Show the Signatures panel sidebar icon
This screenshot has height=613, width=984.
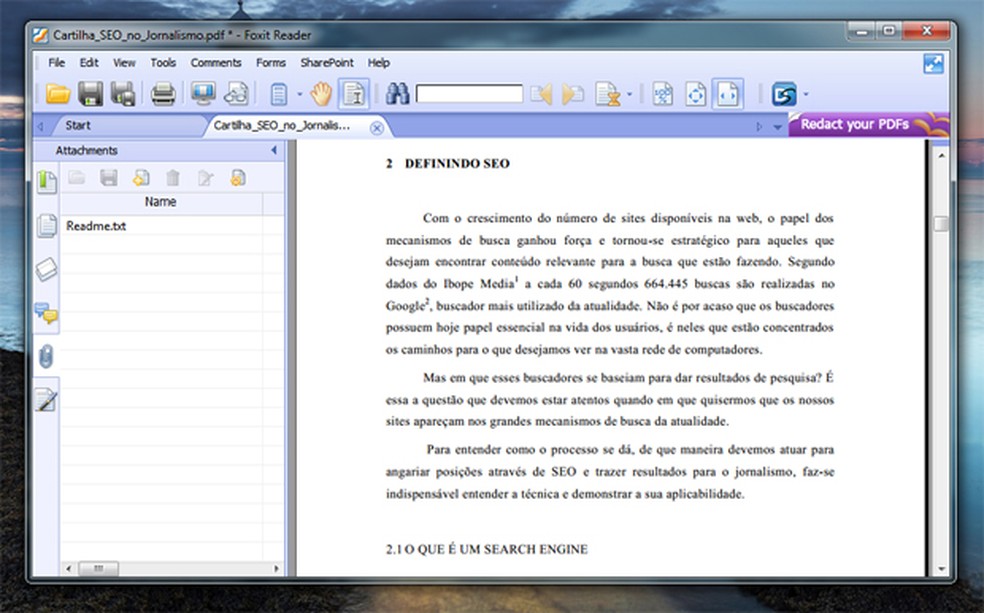pyautogui.click(x=46, y=400)
